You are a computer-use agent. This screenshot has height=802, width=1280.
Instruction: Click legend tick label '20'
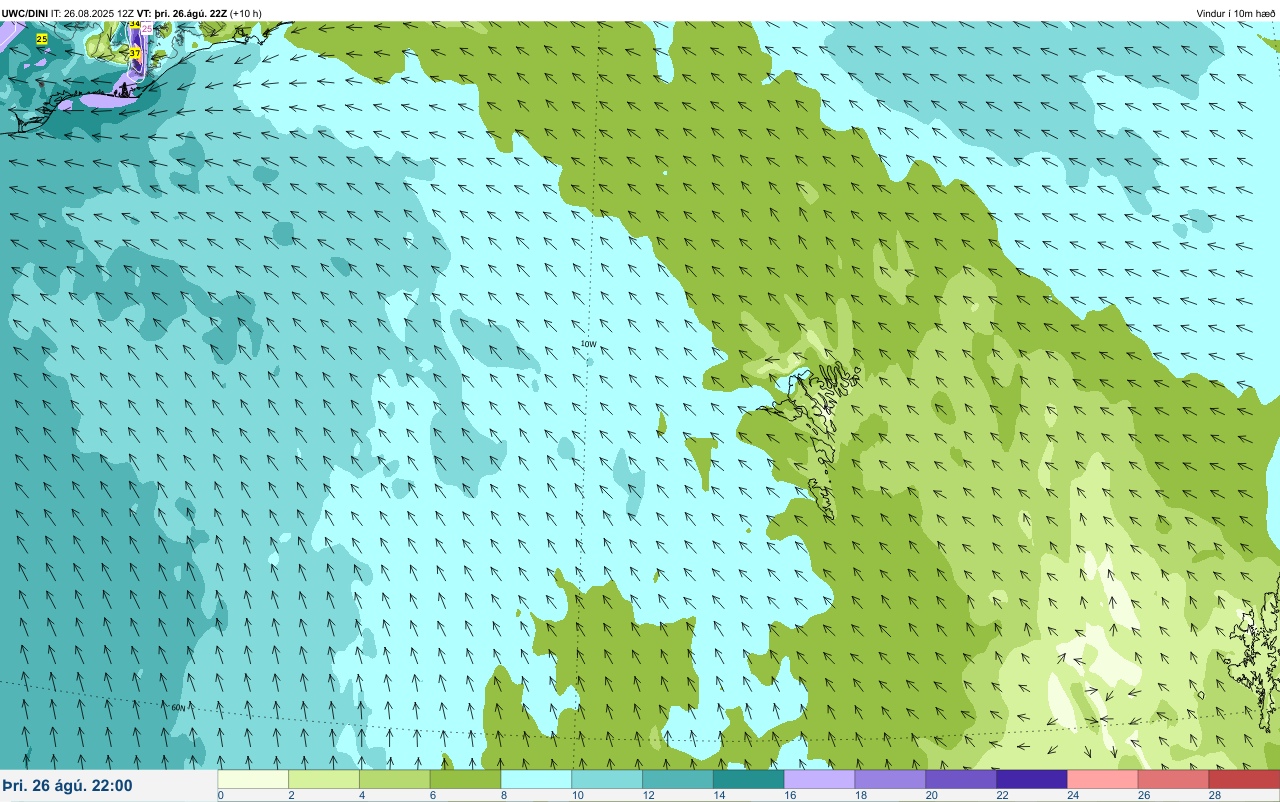point(931,796)
